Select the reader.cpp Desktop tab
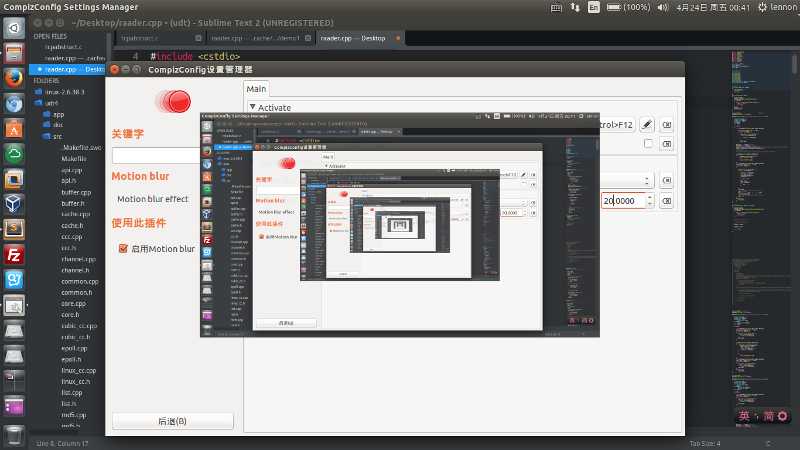The image size is (800, 450). coord(359,38)
